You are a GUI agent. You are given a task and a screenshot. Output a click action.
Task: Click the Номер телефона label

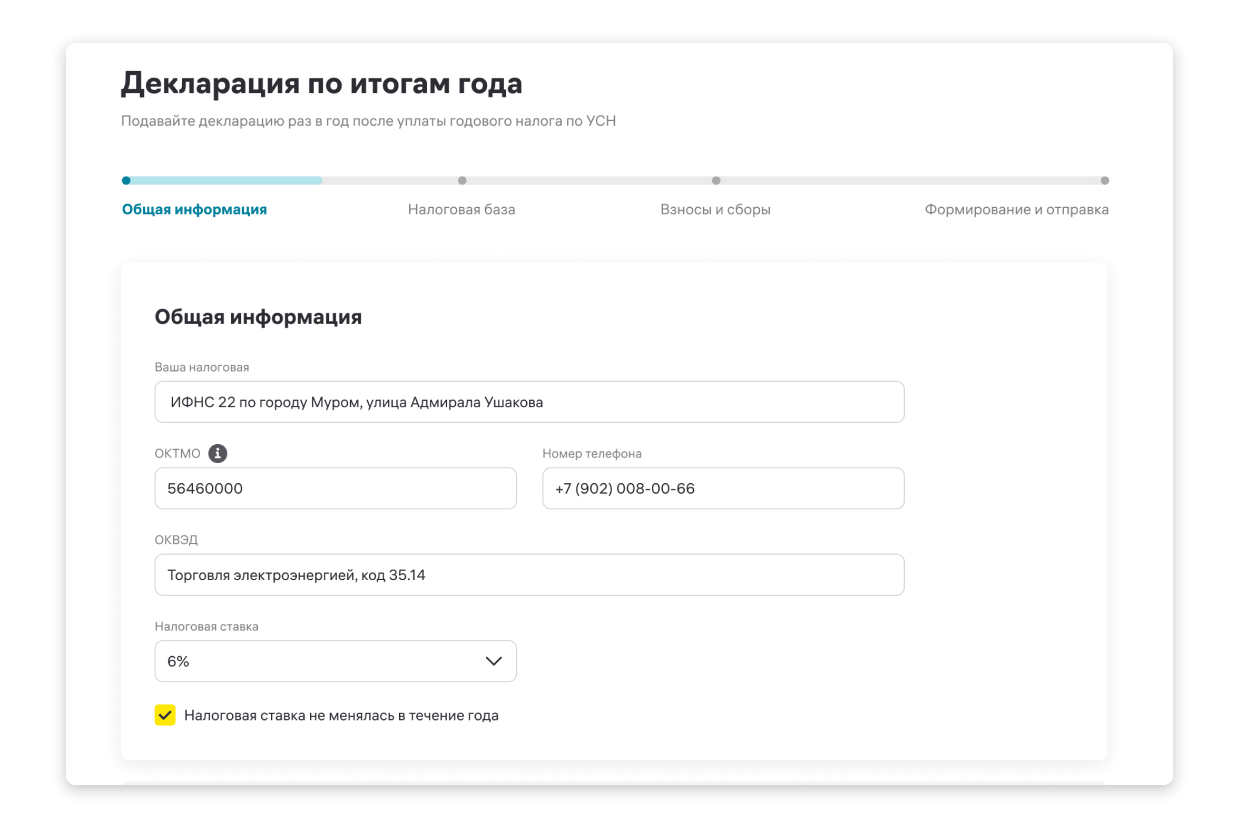[x=592, y=453]
